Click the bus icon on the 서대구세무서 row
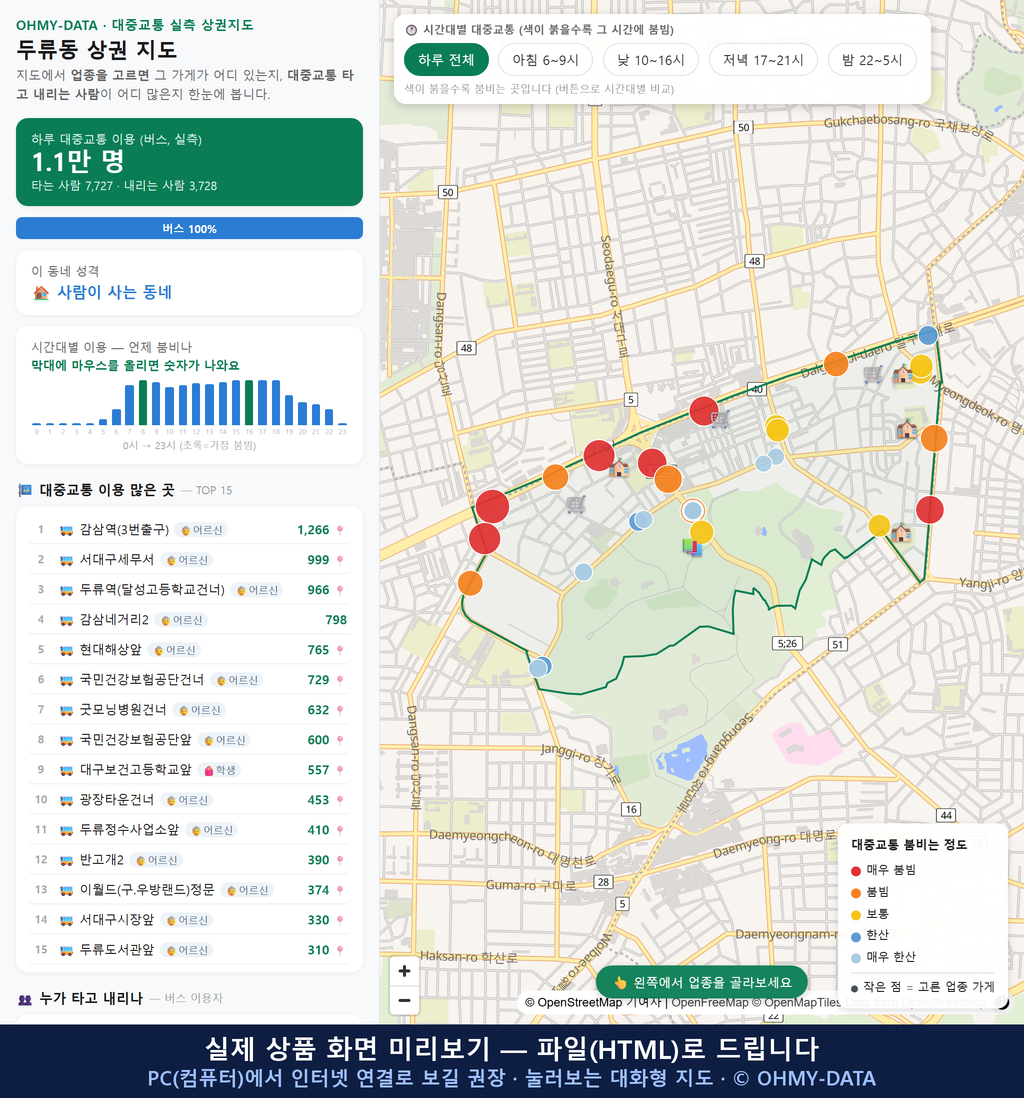The height and width of the screenshot is (1098, 1024). (67, 560)
